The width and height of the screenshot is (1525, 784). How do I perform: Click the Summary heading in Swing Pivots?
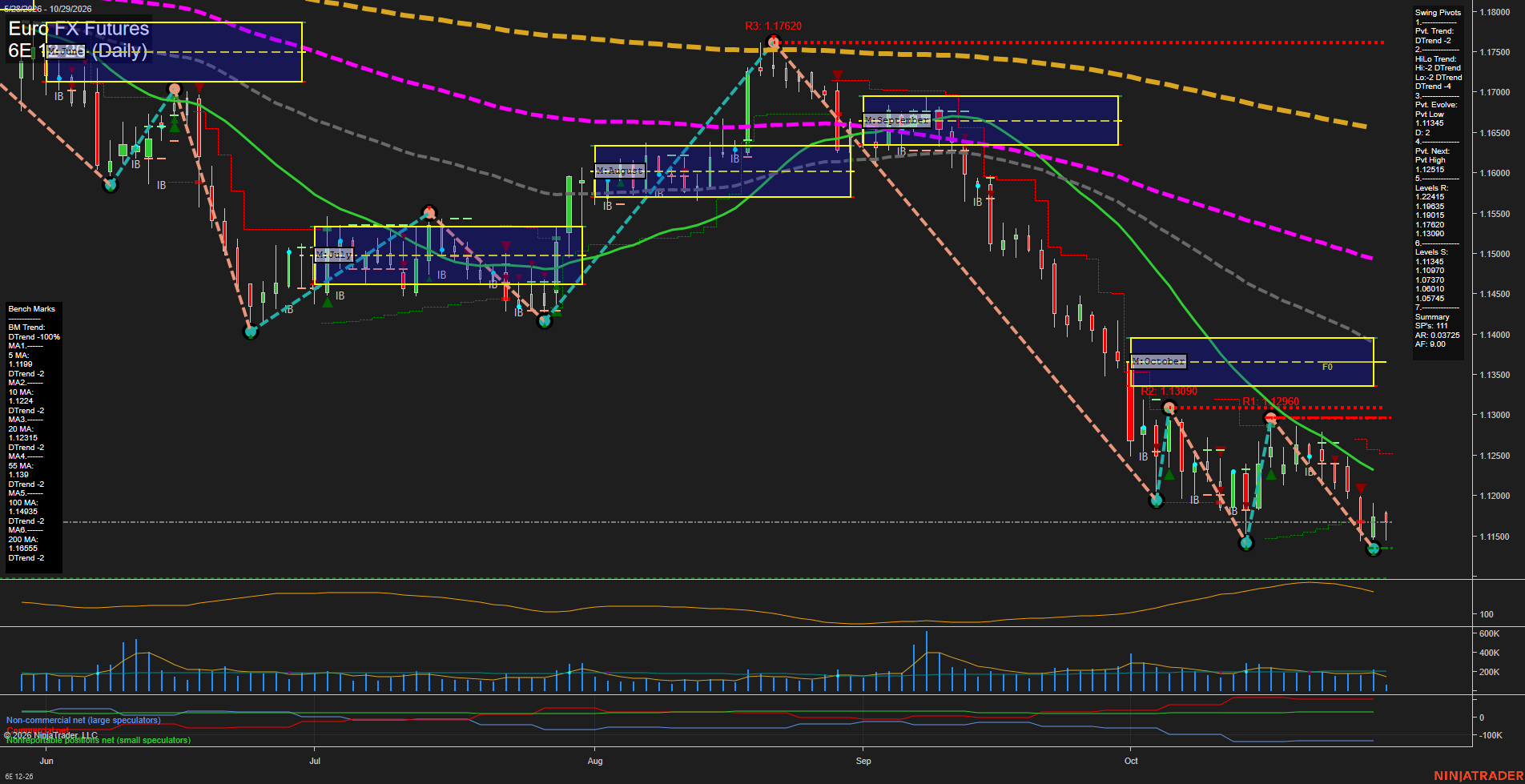click(x=1432, y=317)
